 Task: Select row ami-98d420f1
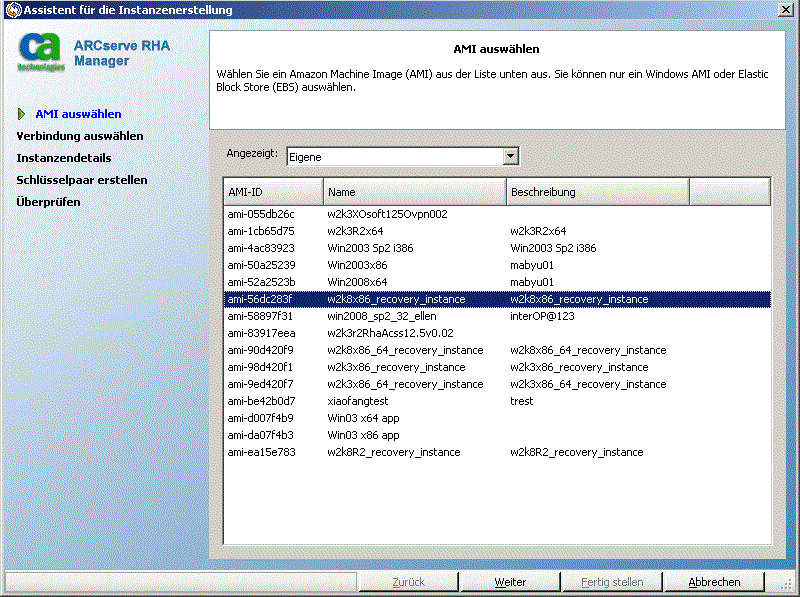click(497, 367)
